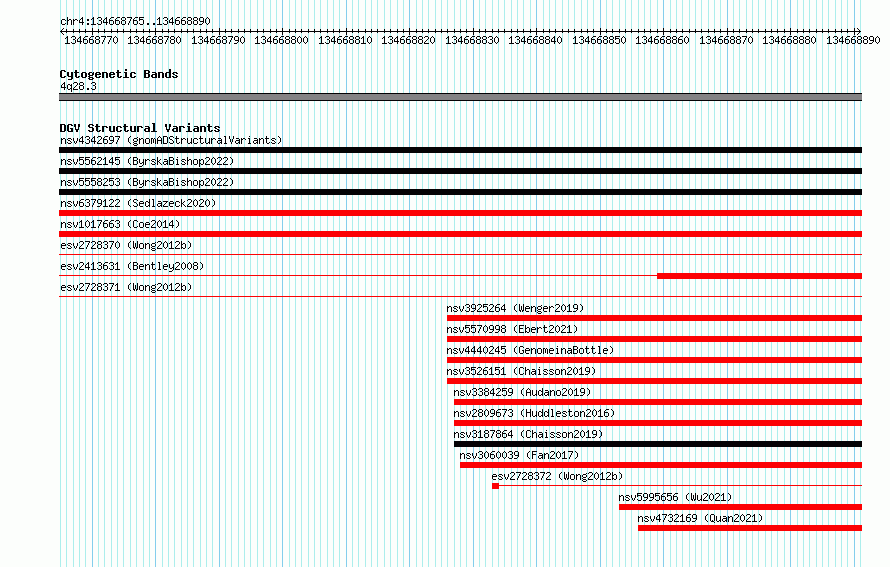Select nsv3060039 Fan2017 label
890x567 pixels.
(x=519, y=455)
